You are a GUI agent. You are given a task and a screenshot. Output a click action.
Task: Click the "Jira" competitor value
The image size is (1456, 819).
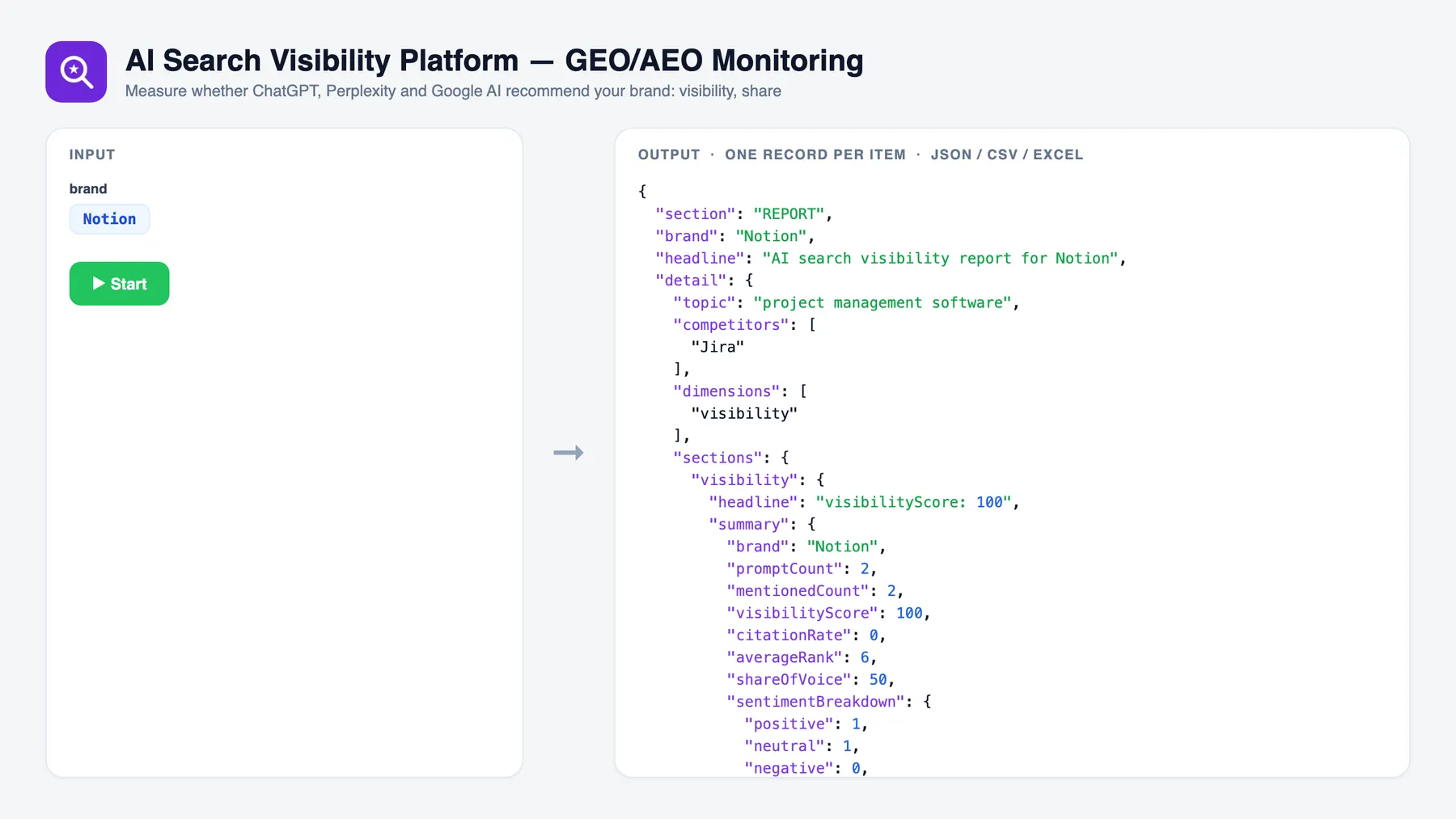(717, 347)
